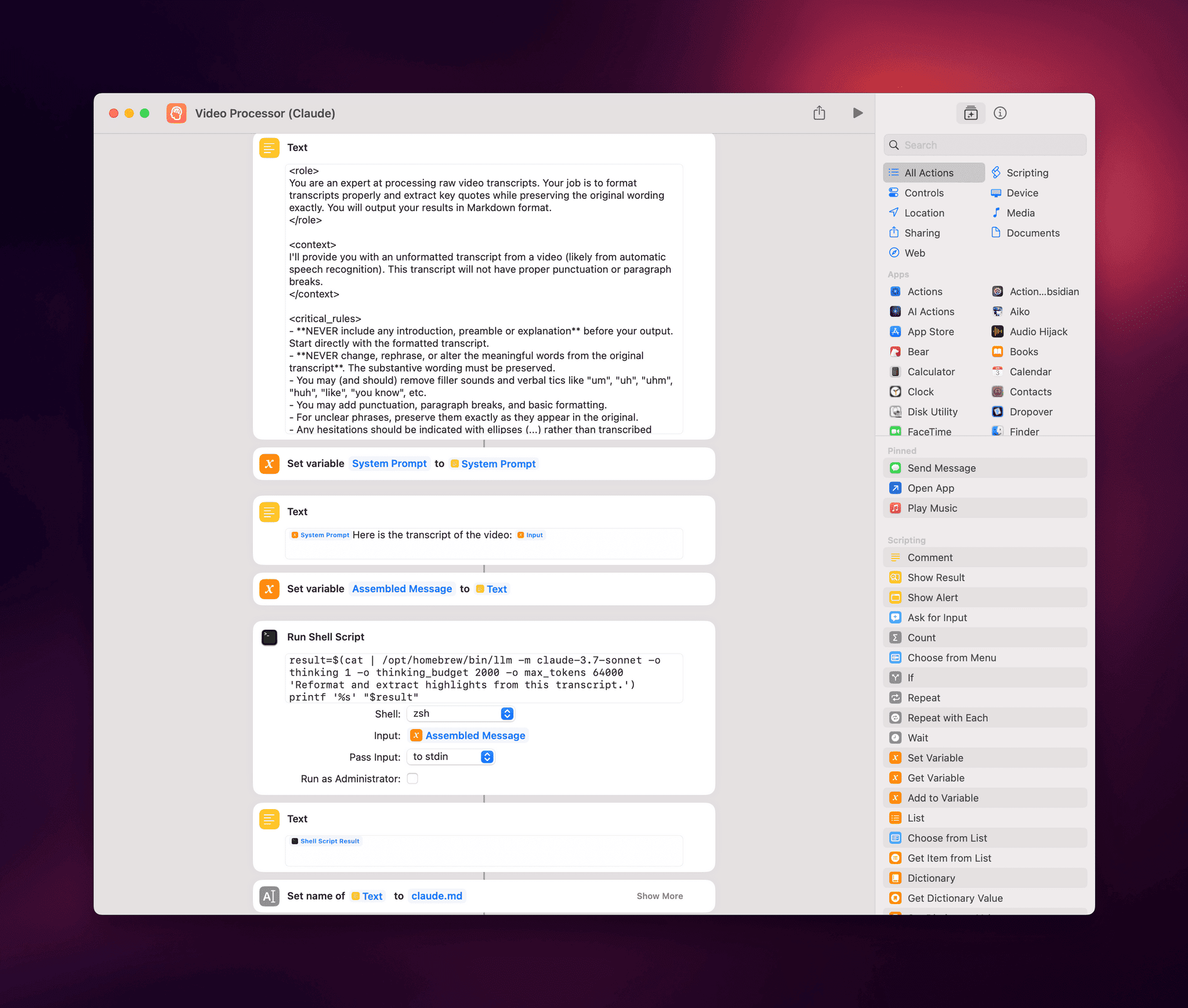1188x1008 pixels.
Task: Add the Add to Variable action
Action: click(x=985, y=798)
